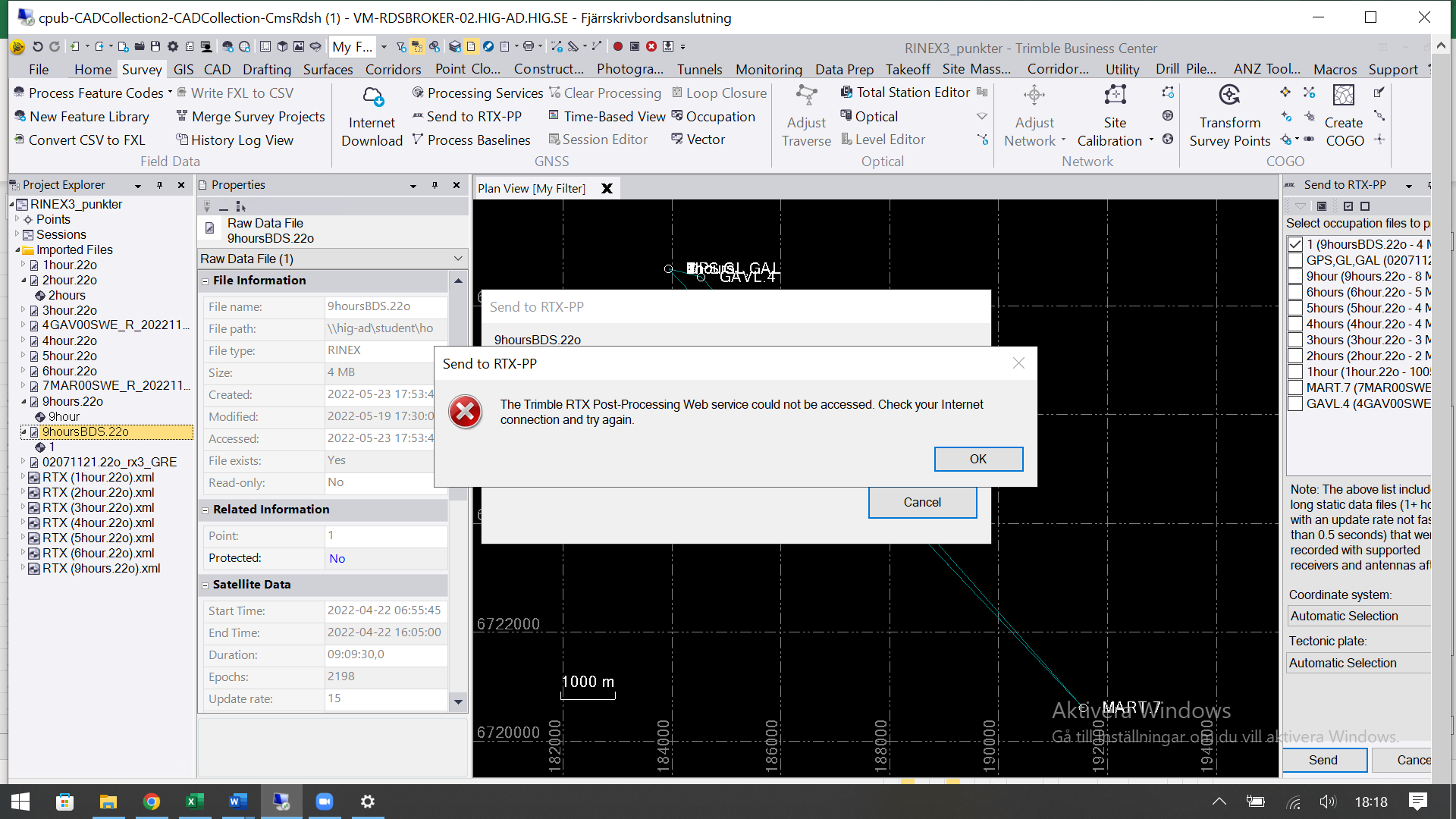
Task: Click Send in the RTX-PP panel
Action: click(x=1323, y=760)
